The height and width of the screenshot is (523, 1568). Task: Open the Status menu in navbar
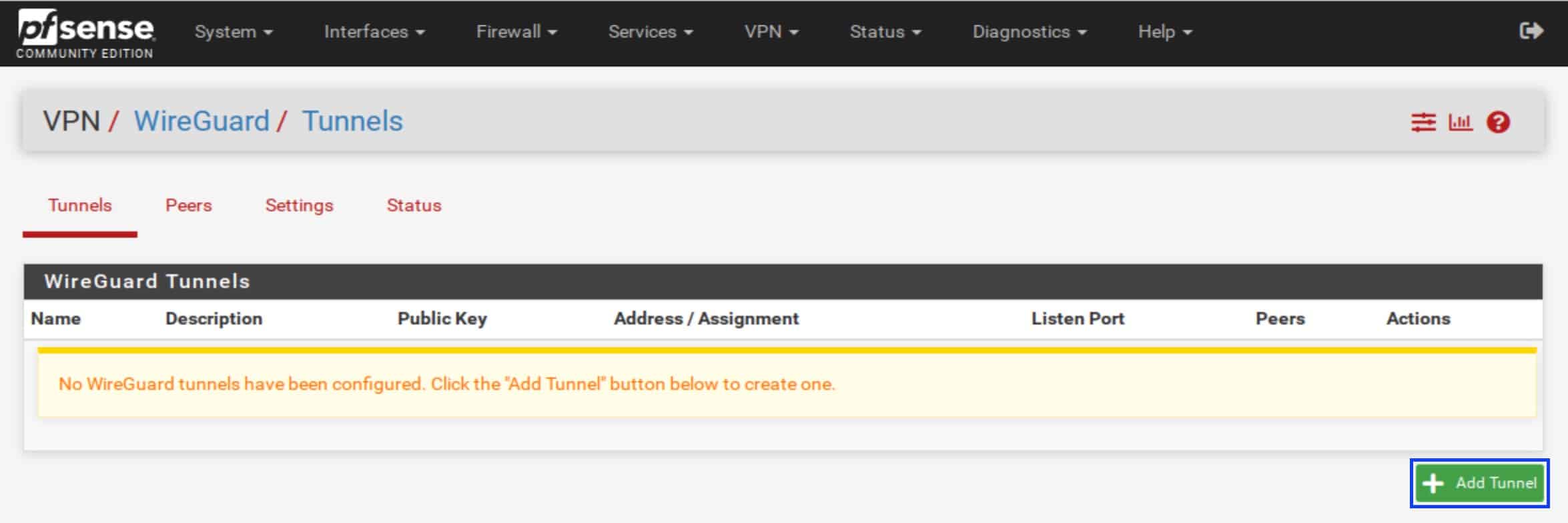tap(885, 31)
